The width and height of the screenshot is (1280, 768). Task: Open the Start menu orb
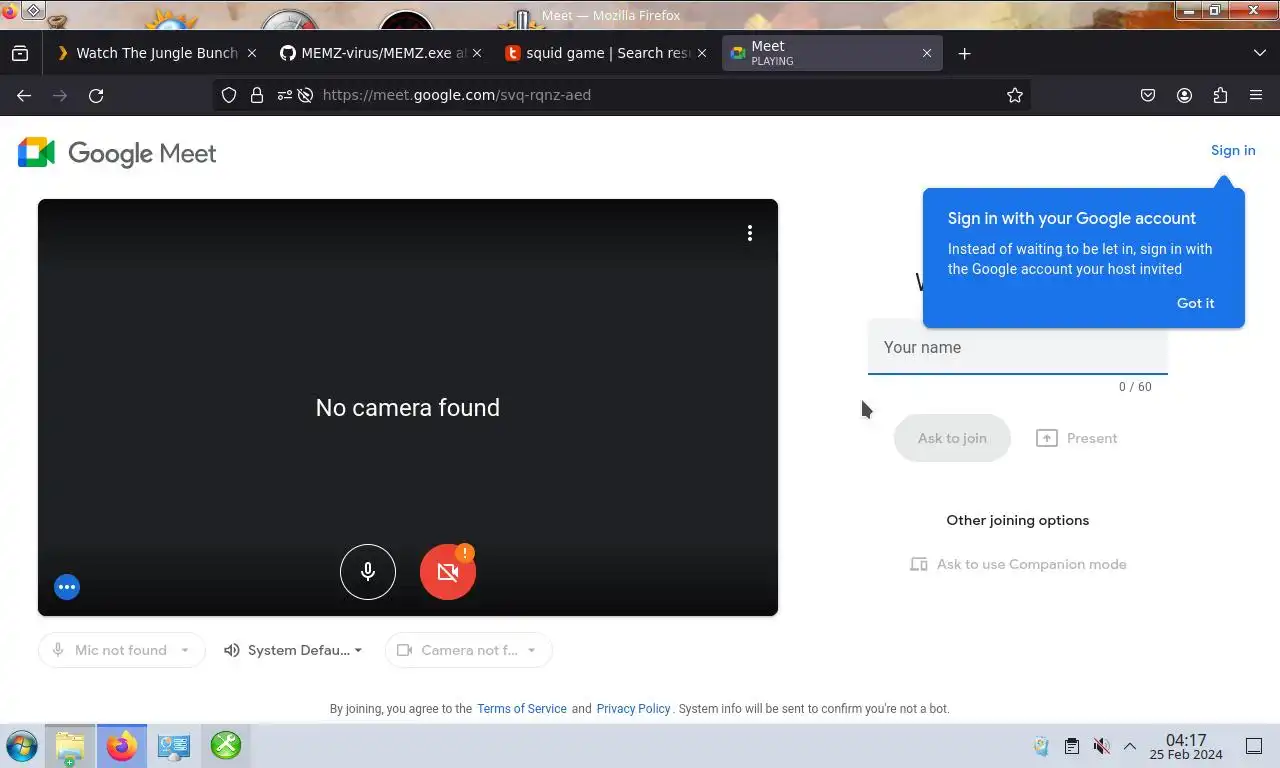(x=21, y=746)
